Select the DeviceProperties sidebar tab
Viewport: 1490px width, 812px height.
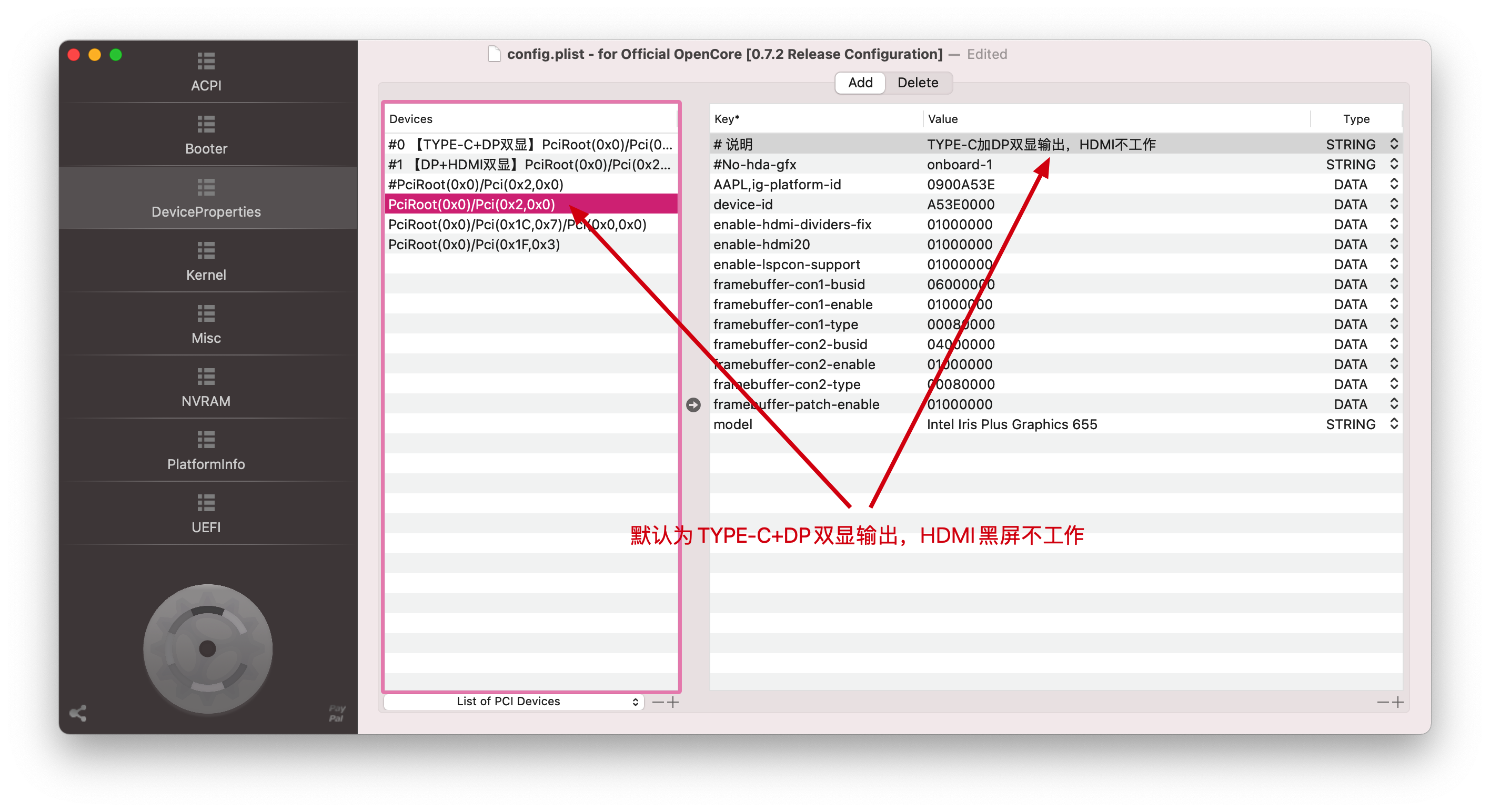pos(206,197)
